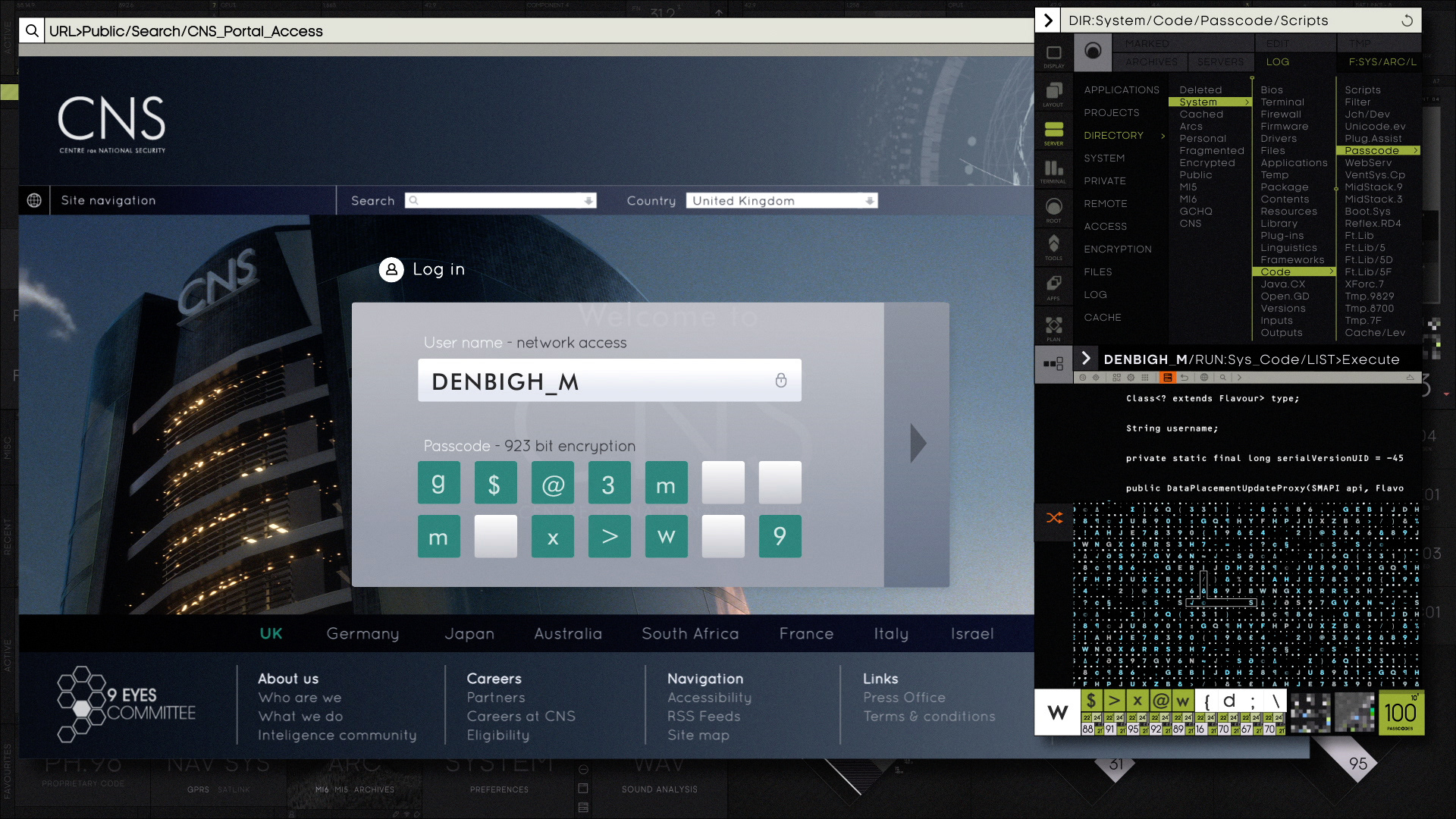This screenshot has height=819, width=1456.
Task: Click the 9 Eyes Committee logo
Action: 127,704
